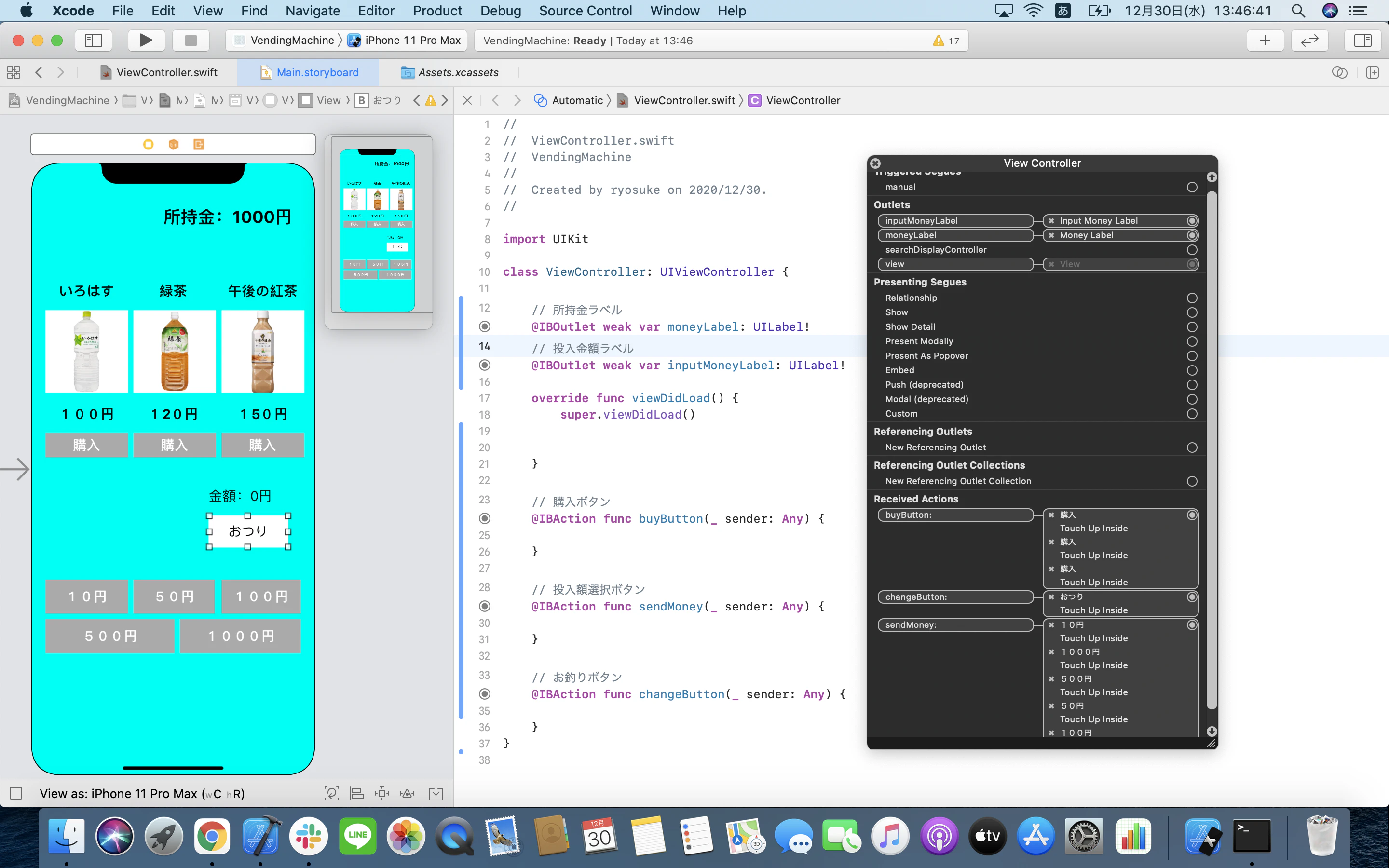Open the Editor menu
Screen dimensions: 1389x868
click(376, 10)
